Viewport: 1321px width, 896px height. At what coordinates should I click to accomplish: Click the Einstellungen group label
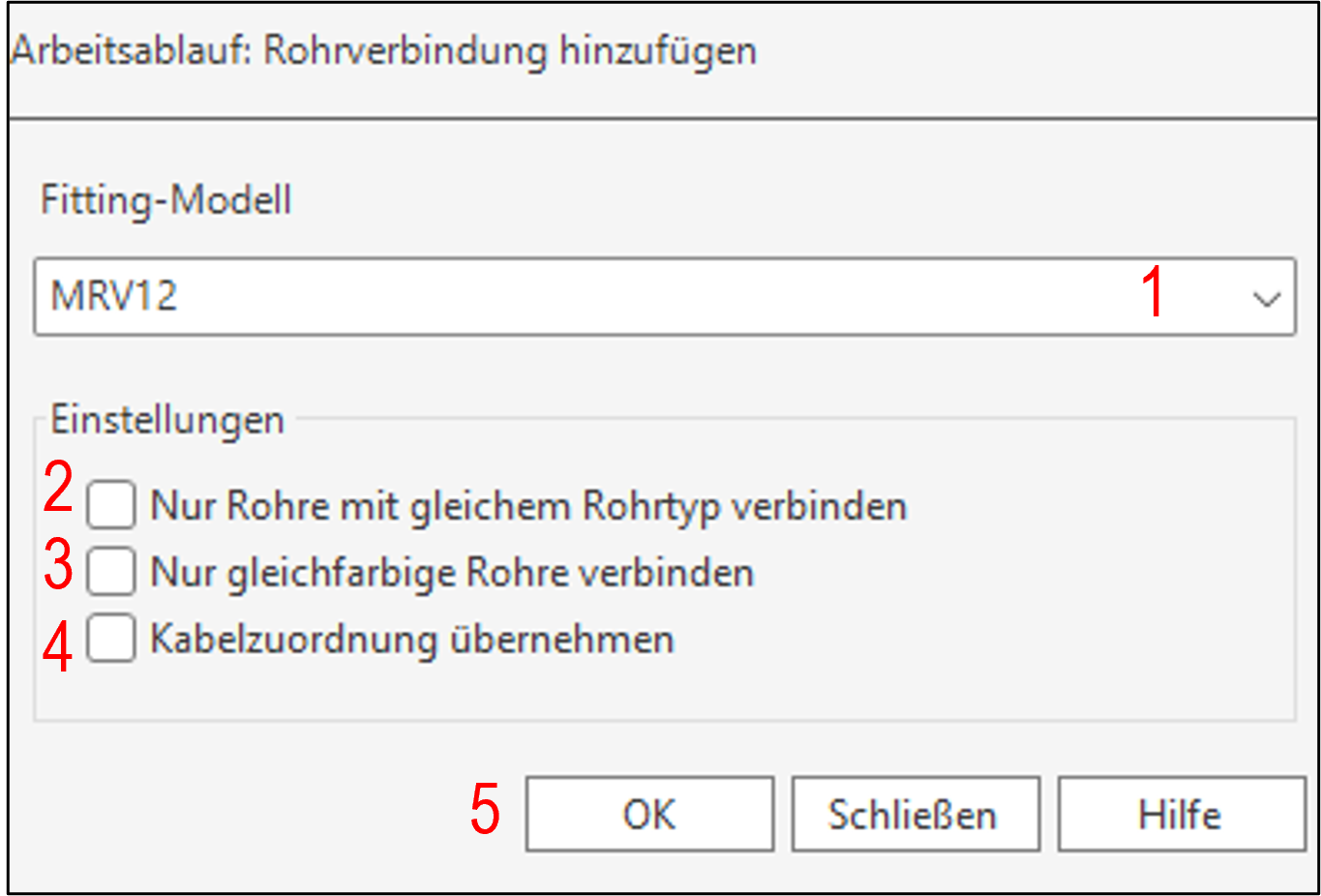pyautogui.click(x=166, y=419)
